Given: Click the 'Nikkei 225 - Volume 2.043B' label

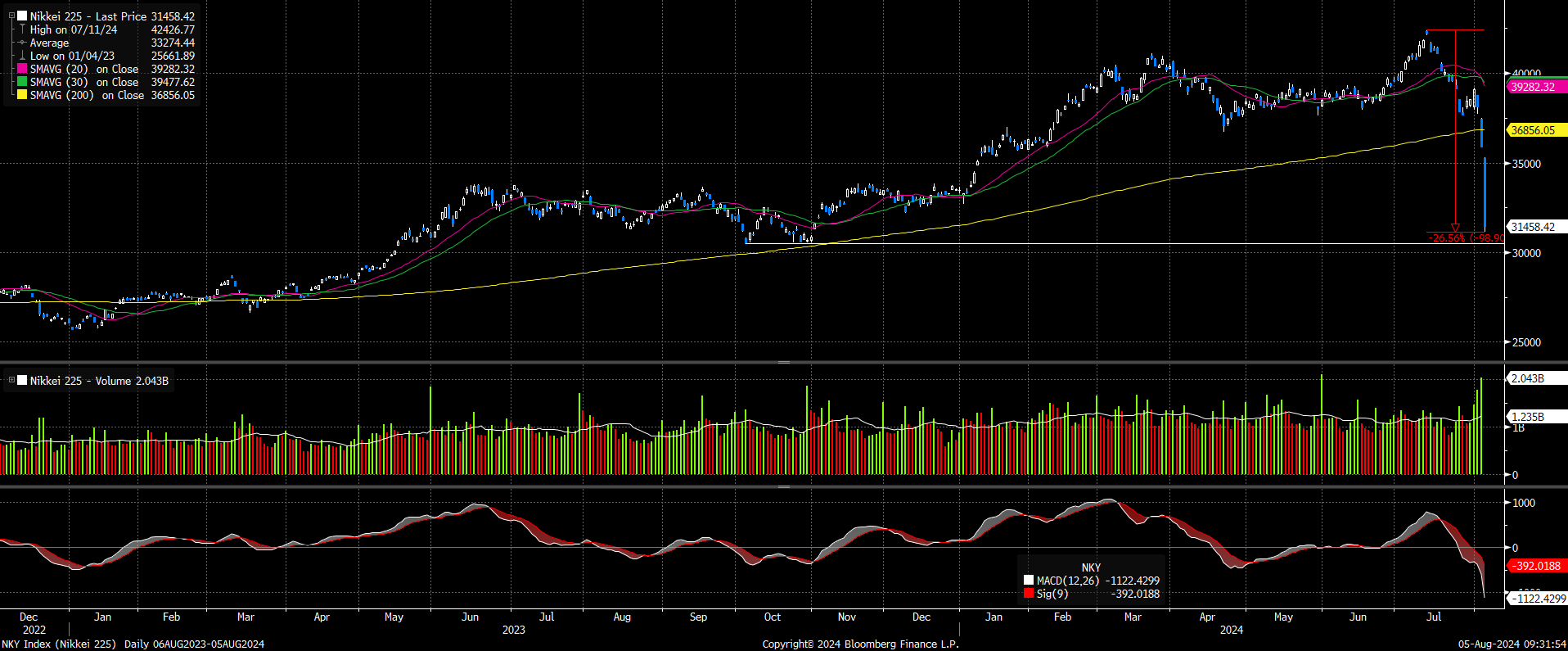Looking at the screenshot, I should click(x=99, y=381).
